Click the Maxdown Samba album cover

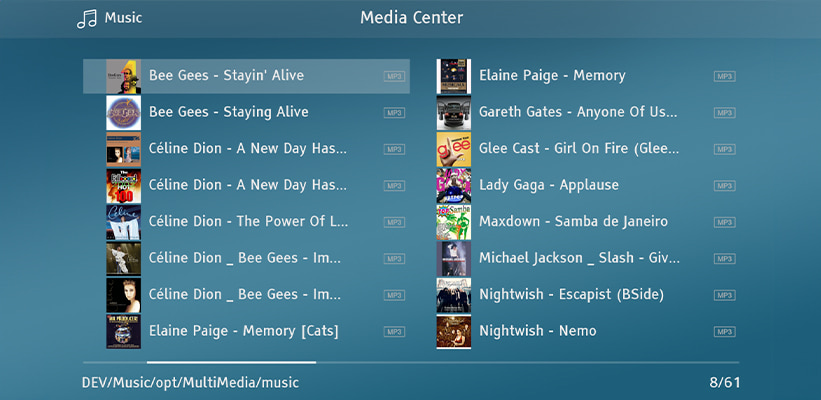click(x=453, y=222)
